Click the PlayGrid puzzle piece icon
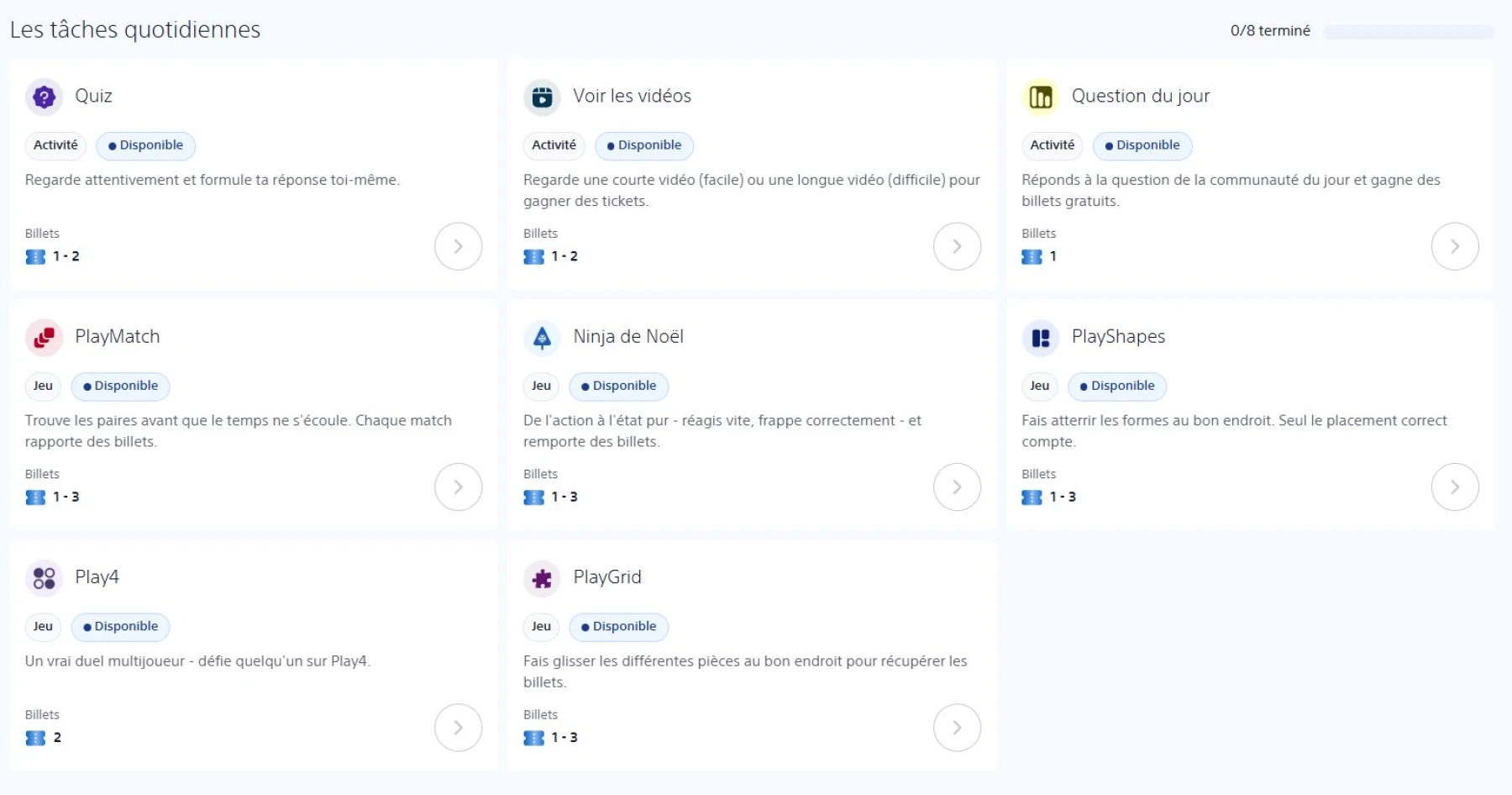The width and height of the screenshot is (1512, 795). click(542, 578)
